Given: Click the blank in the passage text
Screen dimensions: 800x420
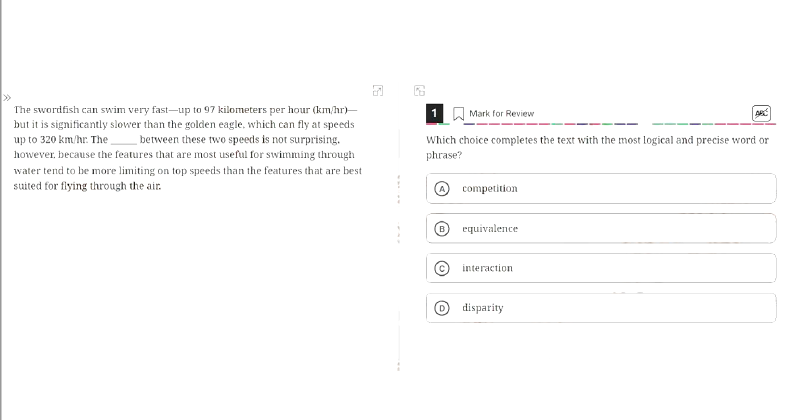Looking at the screenshot, I should [x=123, y=140].
